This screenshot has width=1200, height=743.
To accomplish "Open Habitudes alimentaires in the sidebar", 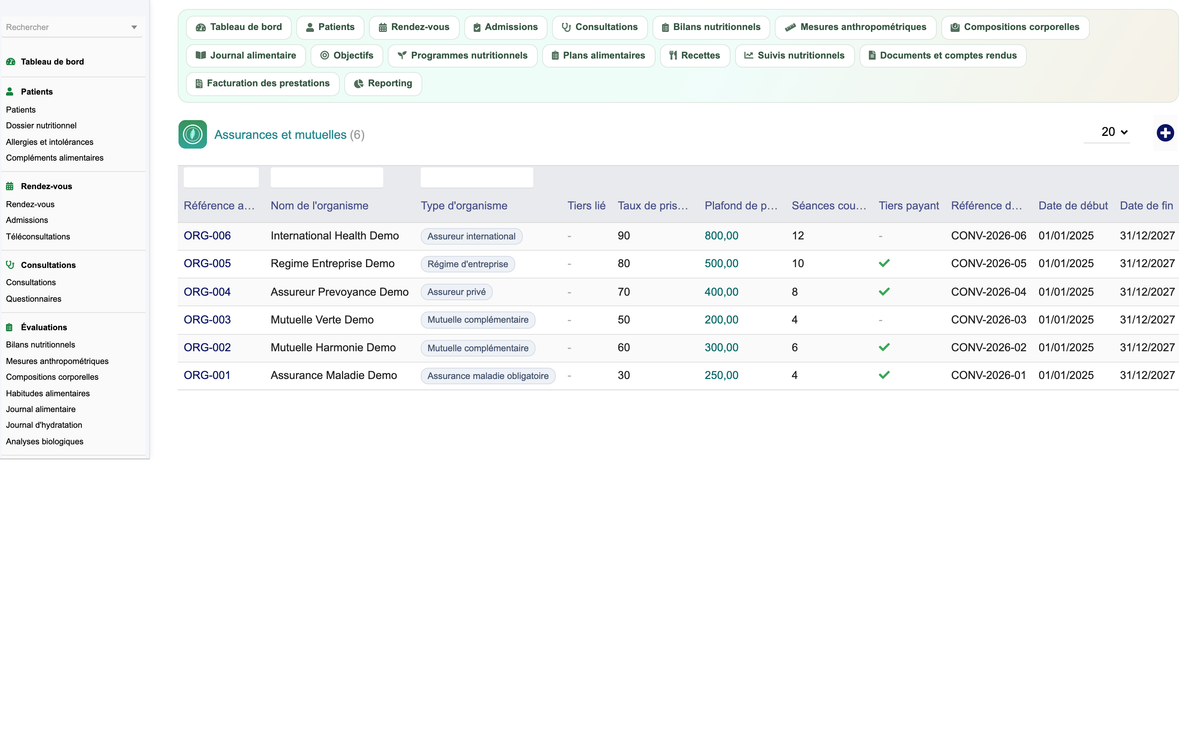I will pyautogui.click(x=48, y=393).
